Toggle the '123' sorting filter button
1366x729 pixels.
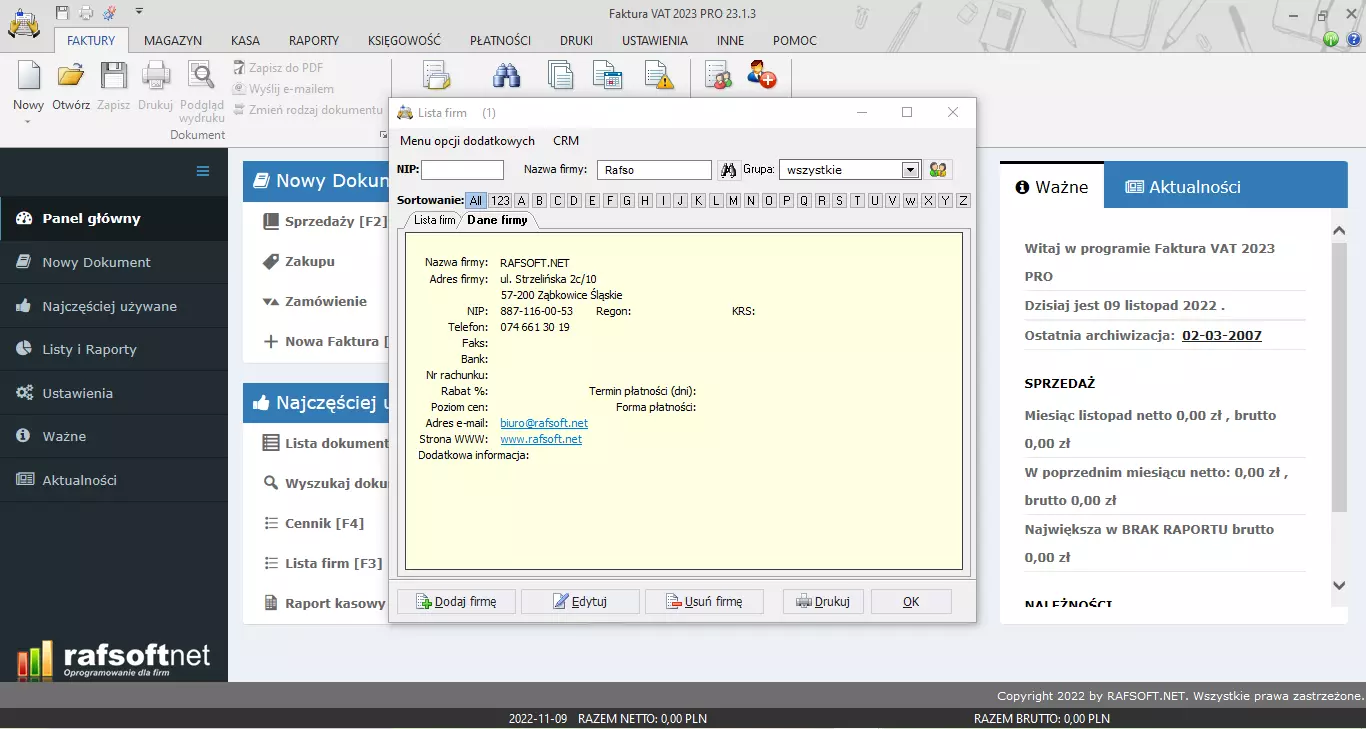coord(500,201)
